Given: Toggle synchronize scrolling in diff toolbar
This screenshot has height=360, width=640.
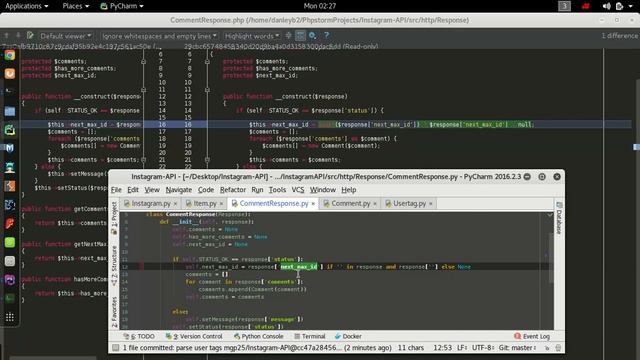Looking at the screenshot, I should pyautogui.click(x=300, y=36).
